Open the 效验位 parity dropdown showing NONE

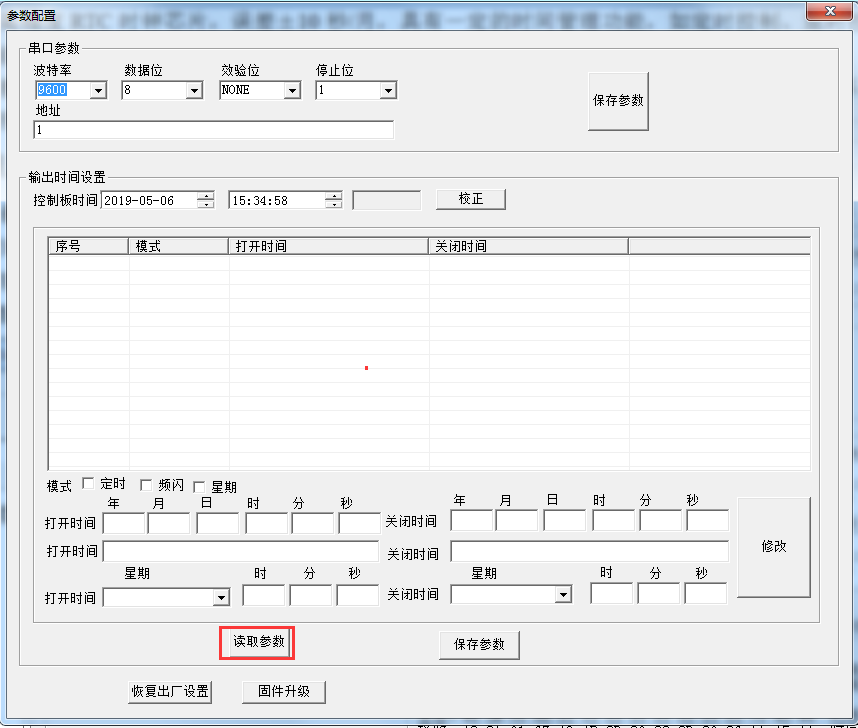click(292, 90)
